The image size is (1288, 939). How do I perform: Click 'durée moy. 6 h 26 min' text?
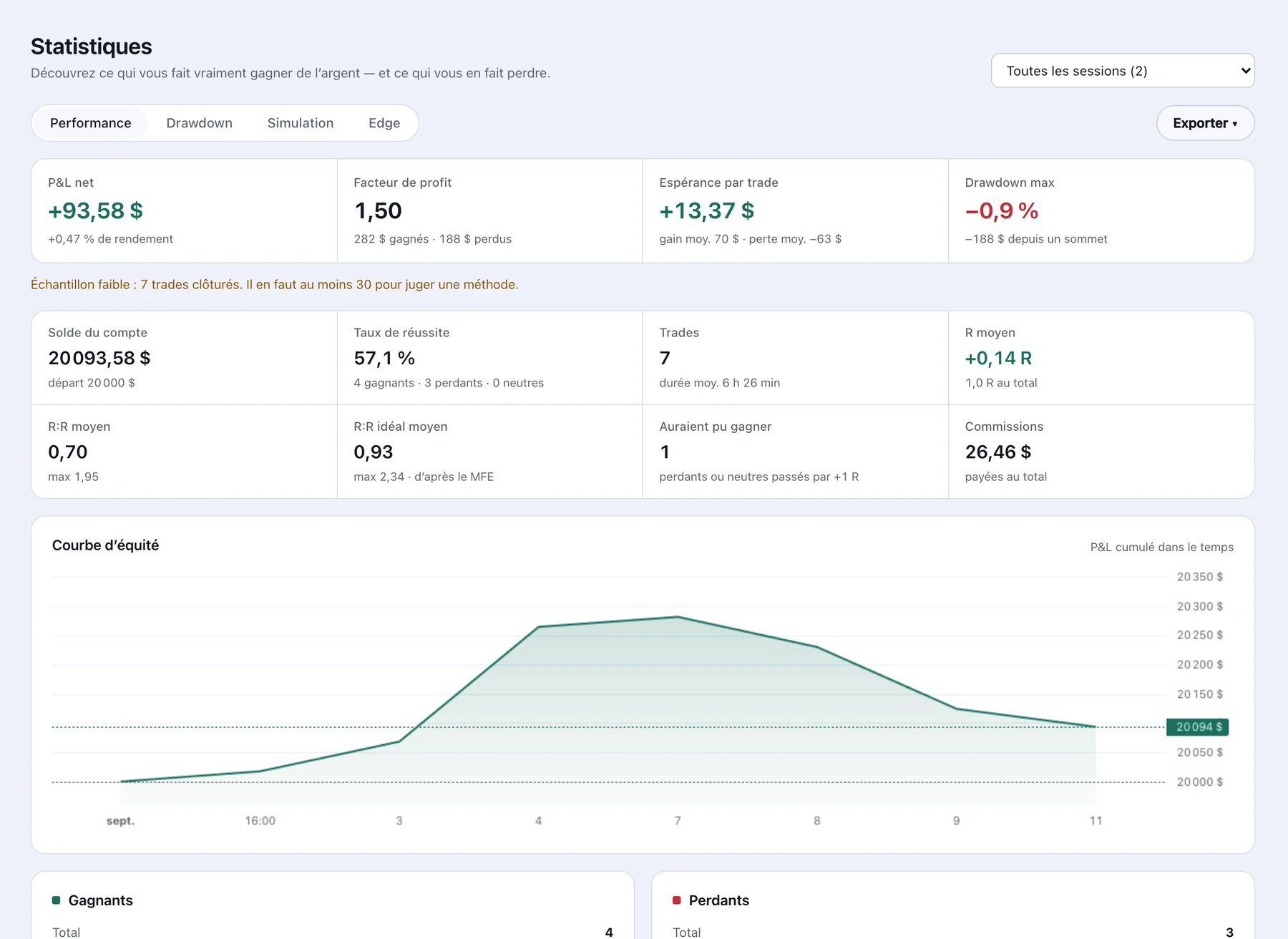719,383
